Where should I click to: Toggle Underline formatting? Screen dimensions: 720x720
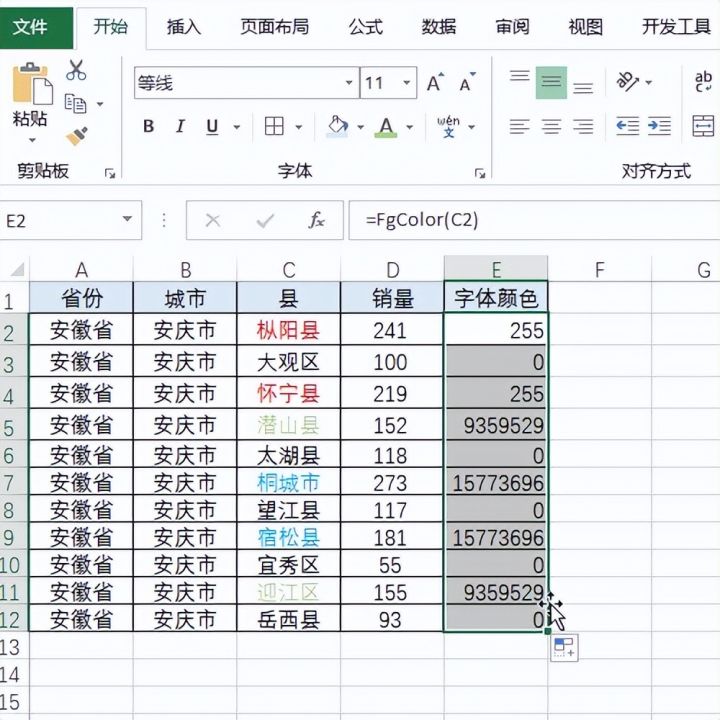pos(212,127)
